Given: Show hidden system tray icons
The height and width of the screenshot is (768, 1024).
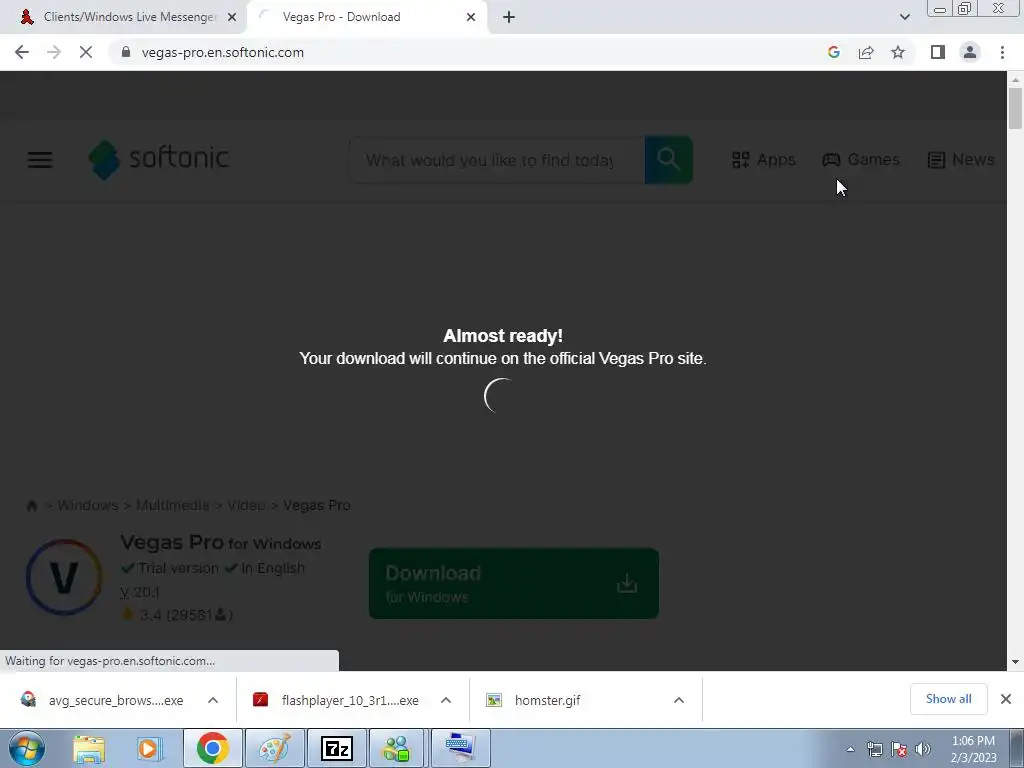Looking at the screenshot, I should [x=850, y=750].
